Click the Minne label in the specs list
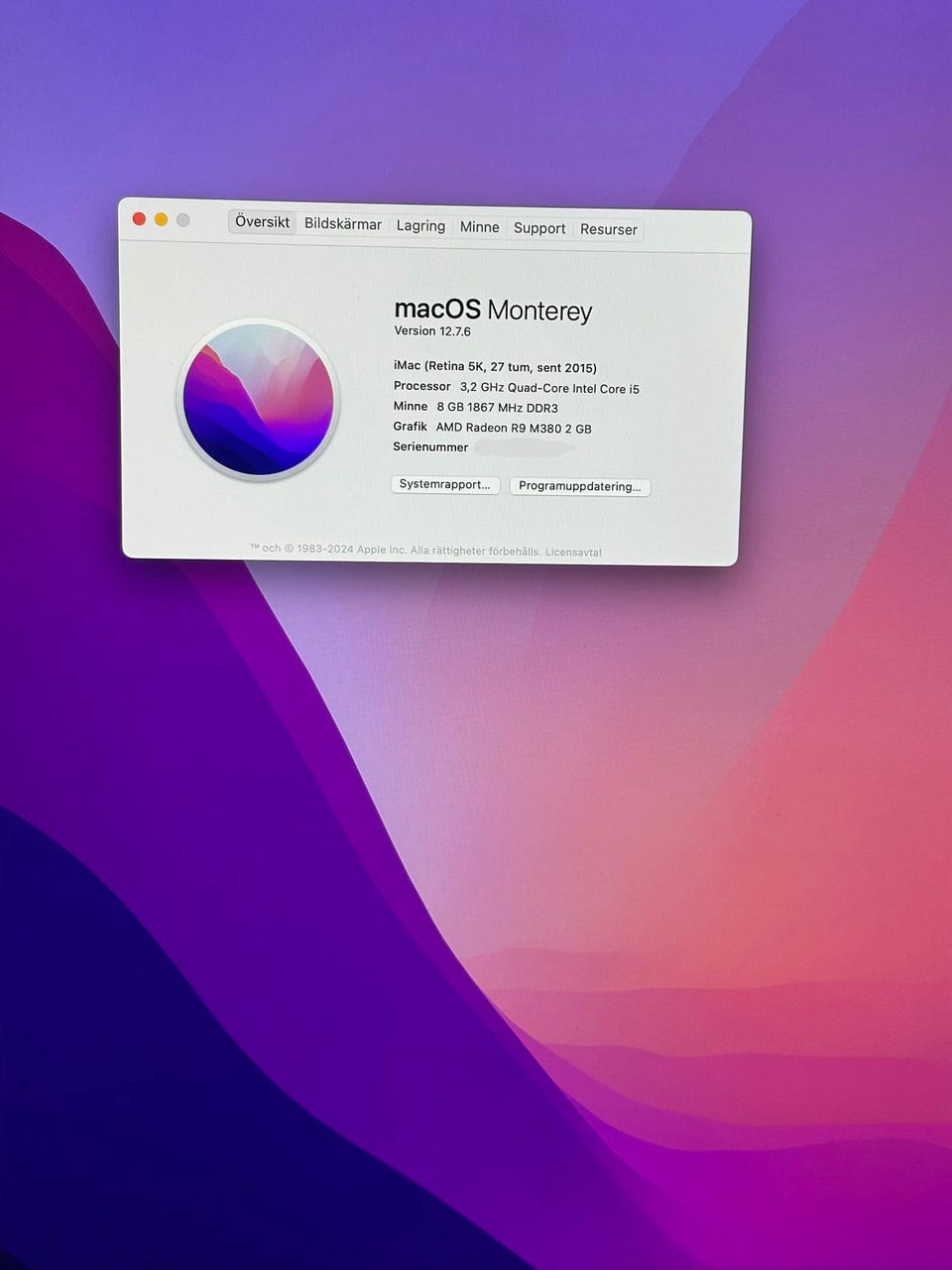 [411, 406]
